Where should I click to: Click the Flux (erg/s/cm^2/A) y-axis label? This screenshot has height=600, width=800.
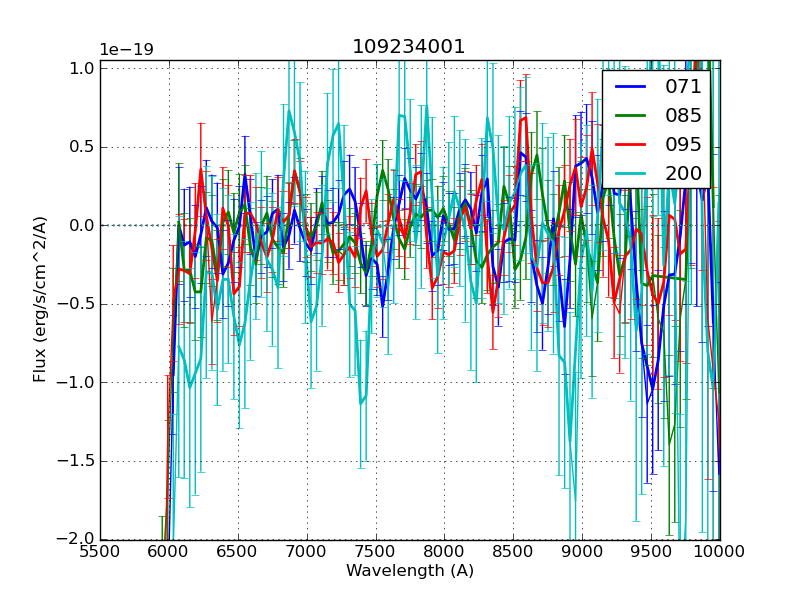pyautogui.click(x=40, y=299)
